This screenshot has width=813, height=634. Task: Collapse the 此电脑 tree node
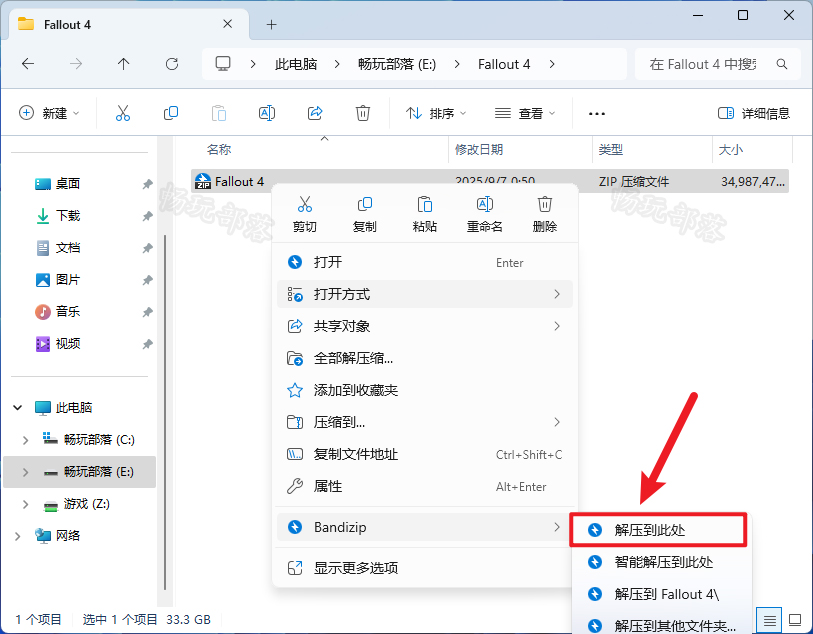[x=18, y=407]
